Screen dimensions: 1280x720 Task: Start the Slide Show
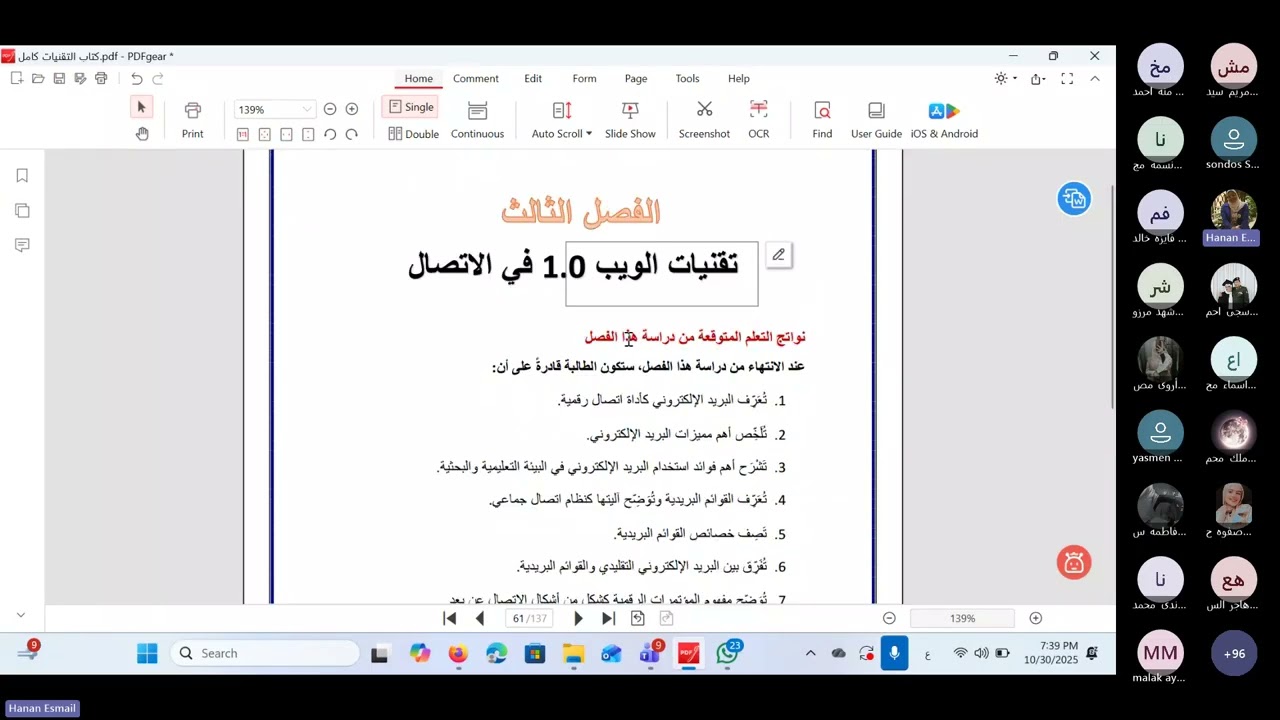(630, 119)
